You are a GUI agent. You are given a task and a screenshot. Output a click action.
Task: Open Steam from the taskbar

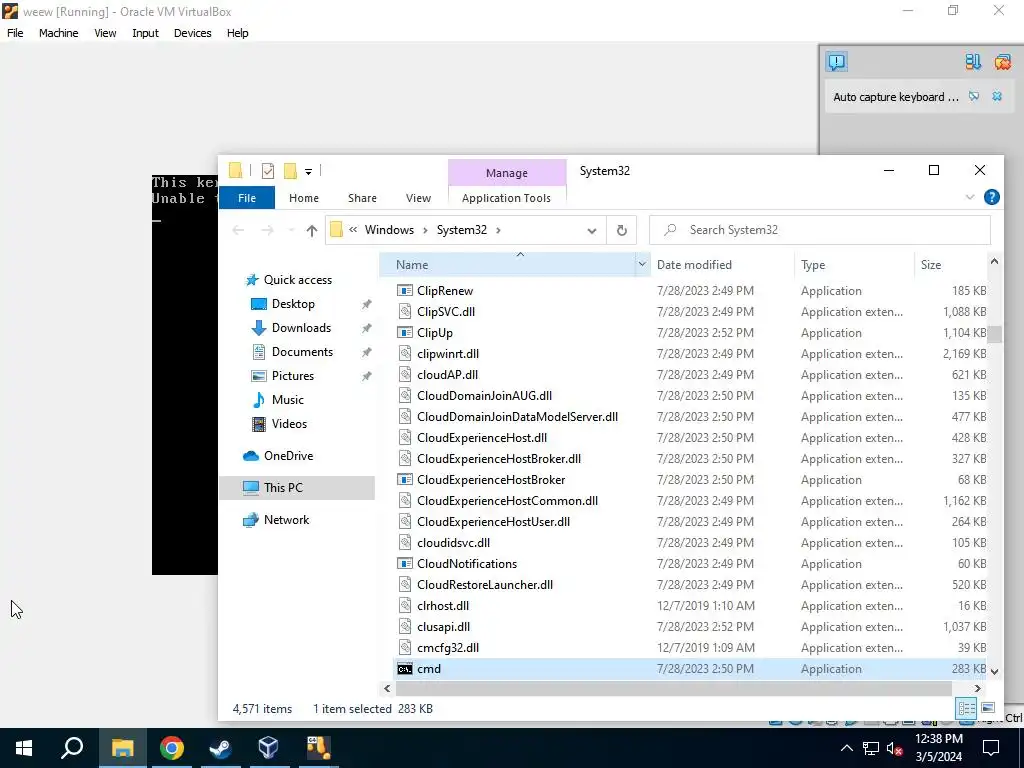(220, 748)
